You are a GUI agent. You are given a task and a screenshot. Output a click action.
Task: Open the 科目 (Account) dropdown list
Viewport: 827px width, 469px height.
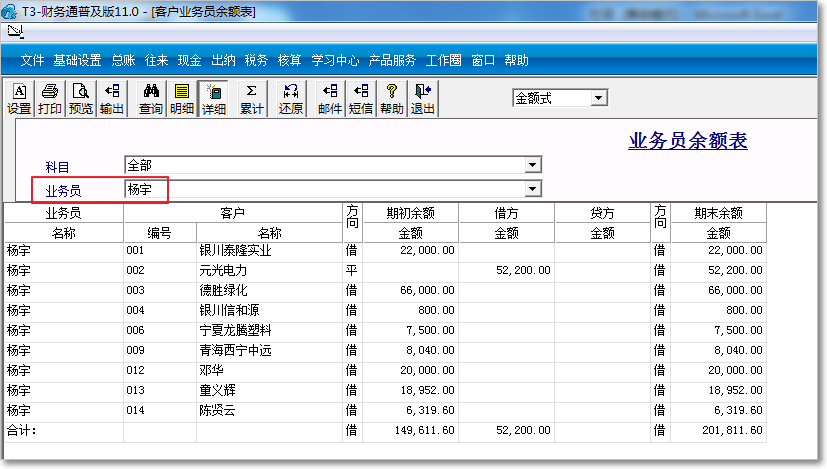tap(533, 165)
